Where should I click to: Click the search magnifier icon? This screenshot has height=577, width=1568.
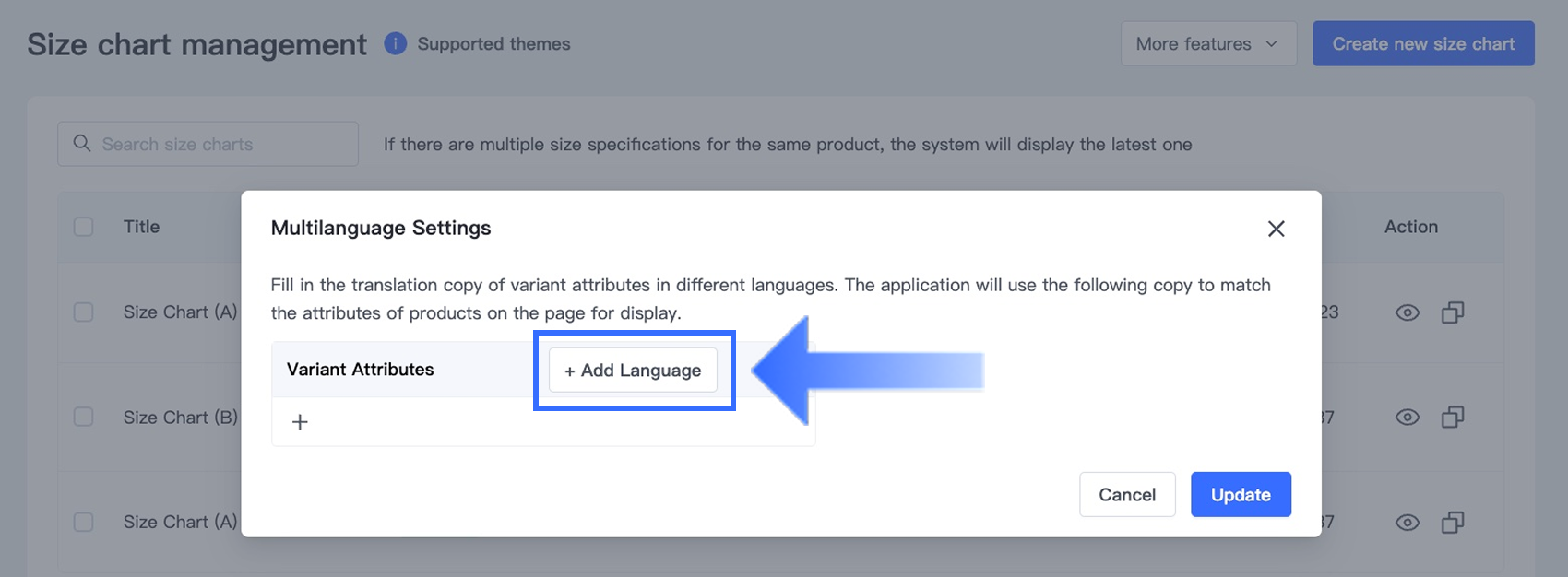[x=82, y=144]
